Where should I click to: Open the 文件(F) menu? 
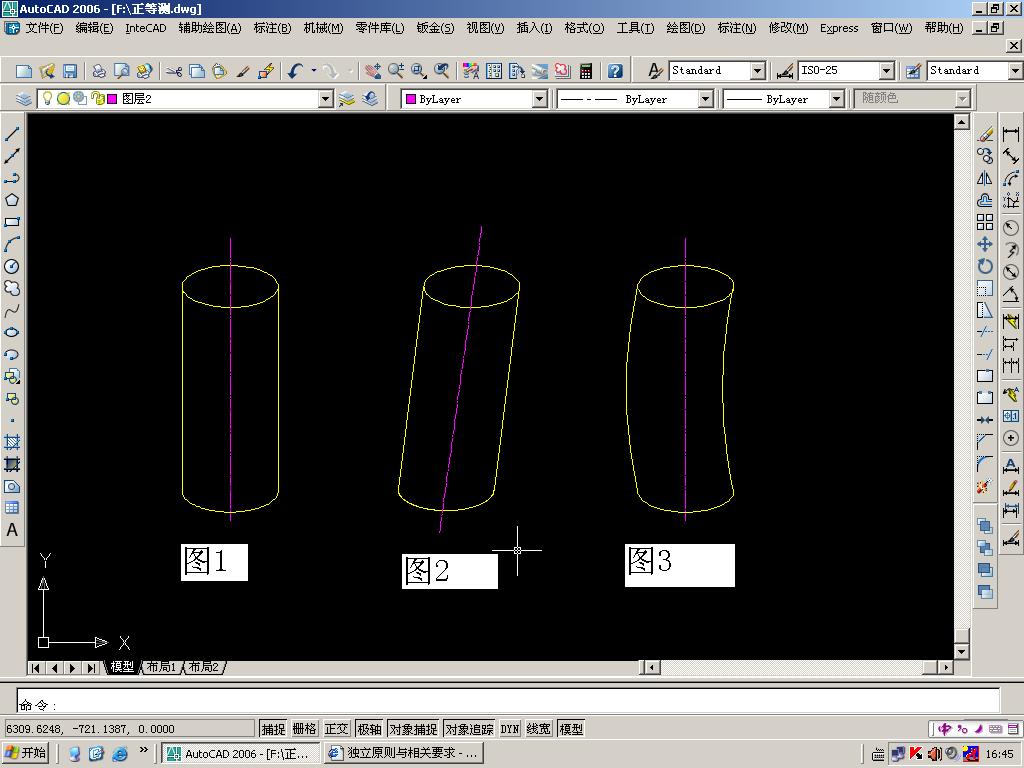coord(44,28)
